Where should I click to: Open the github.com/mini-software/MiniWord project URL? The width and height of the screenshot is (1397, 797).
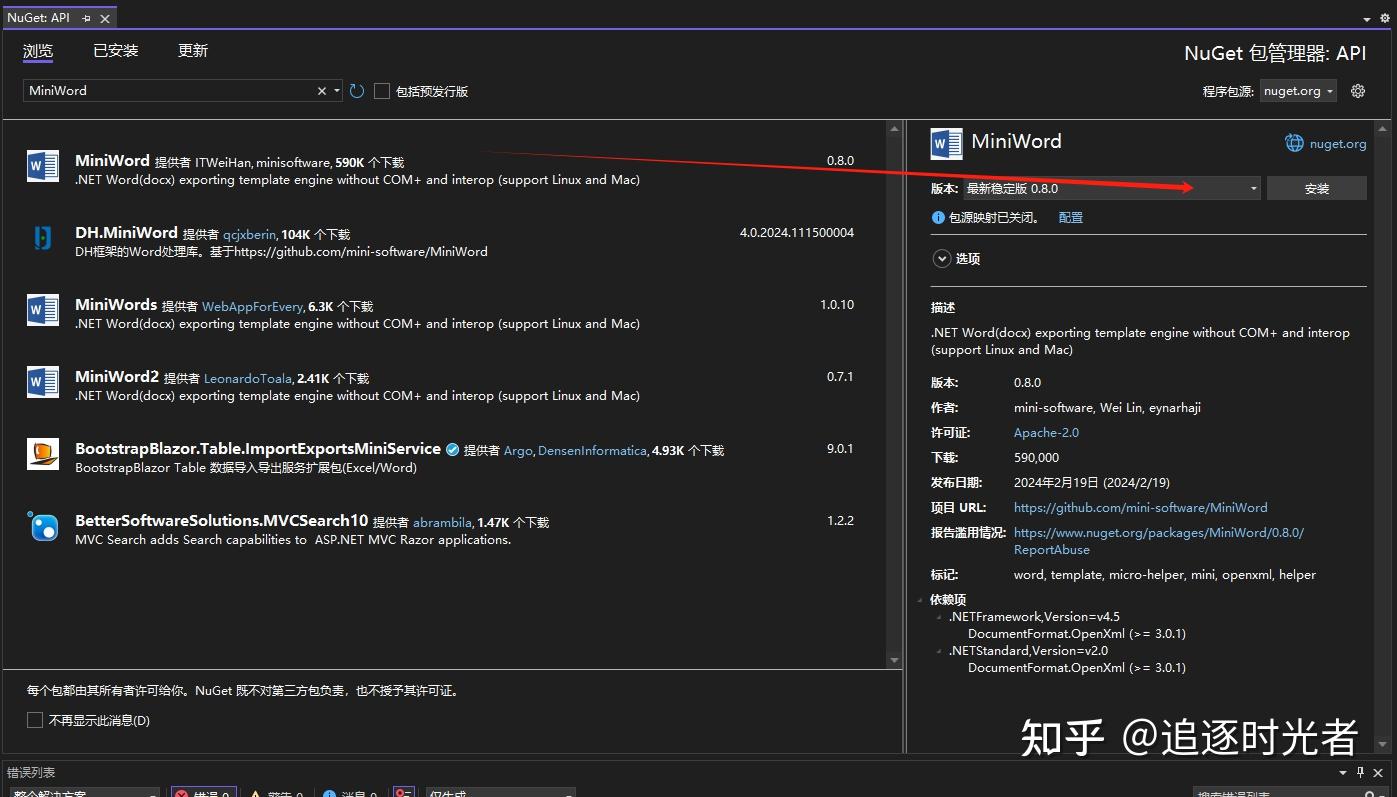click(1140, 508)
